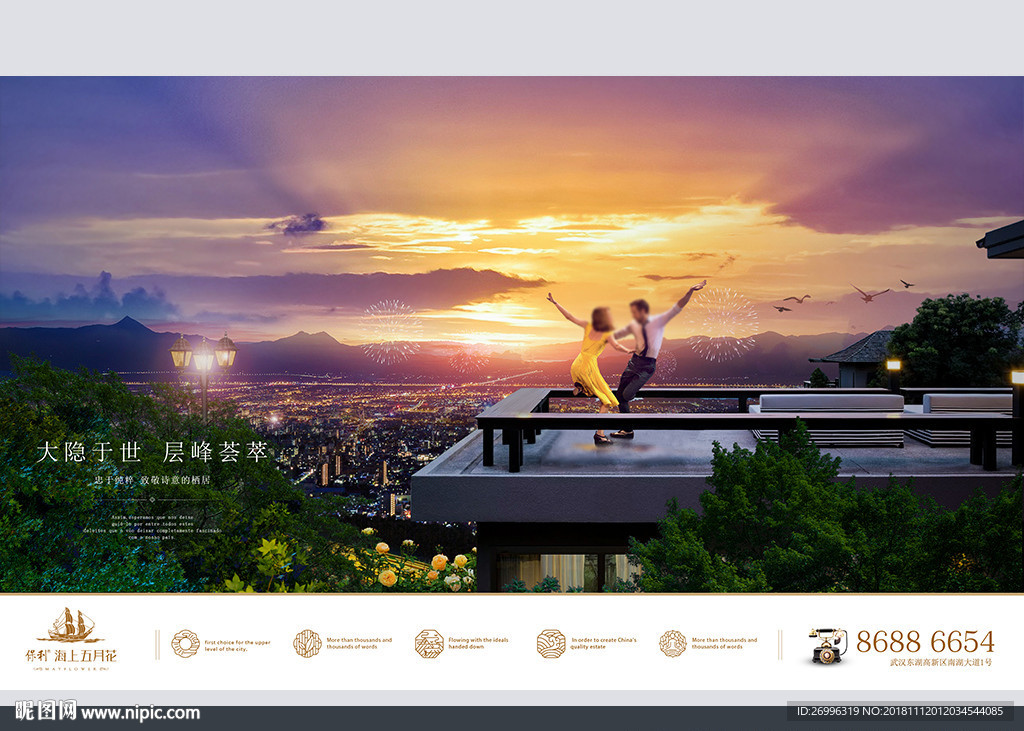The width and height of the screenshot is (1024, 731).
Task: Click the headline '大隐于世 层峰荟萃'
Action: point(152,452)
